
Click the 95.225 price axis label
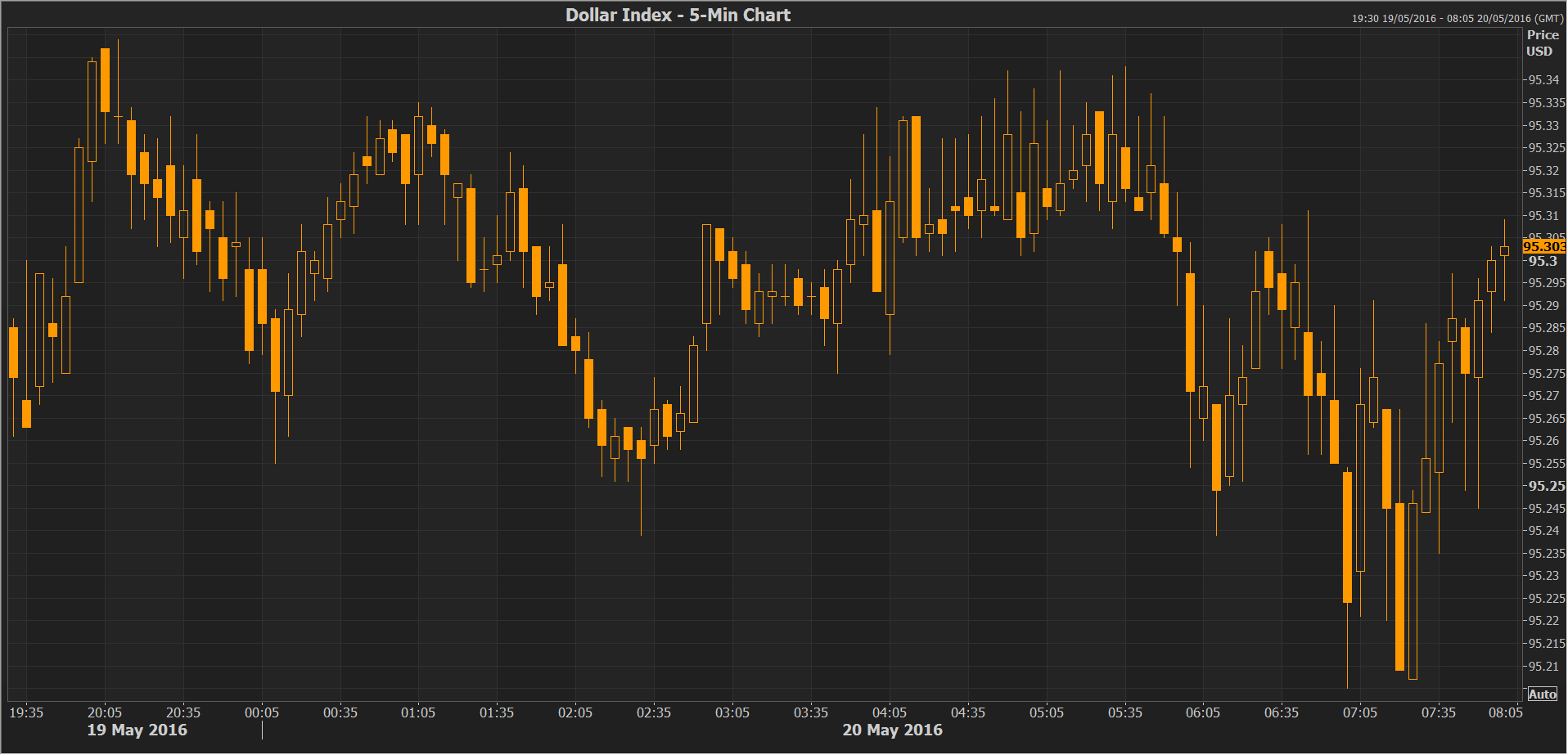1547,599
